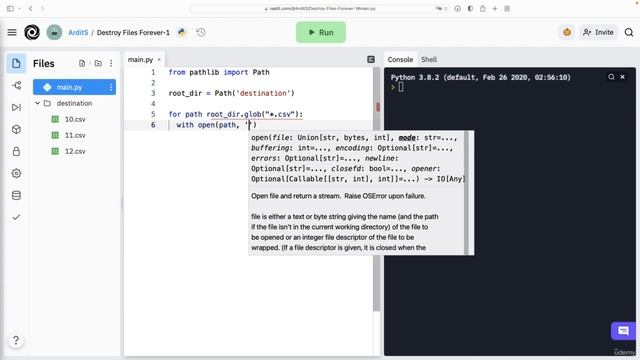
Task: Click the editor vertical scrollbar
Action: [x=376, y=190]
